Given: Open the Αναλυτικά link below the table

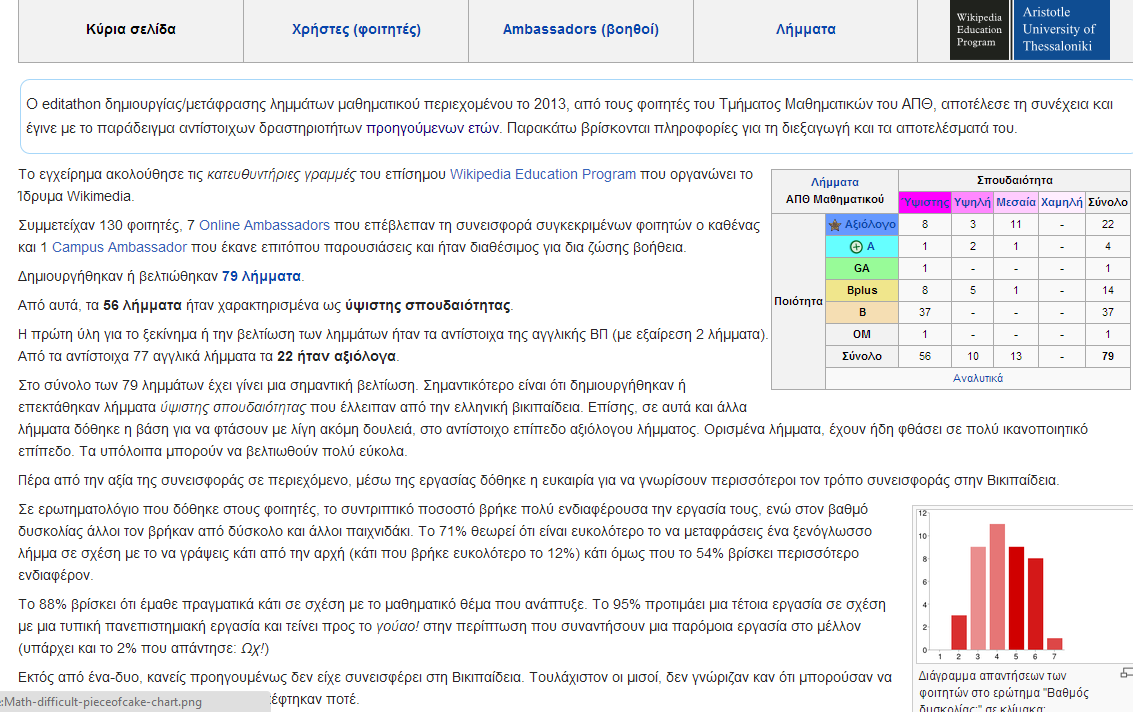Looking at the screenshot, I should pyautogui.click(x=978, y=378).
